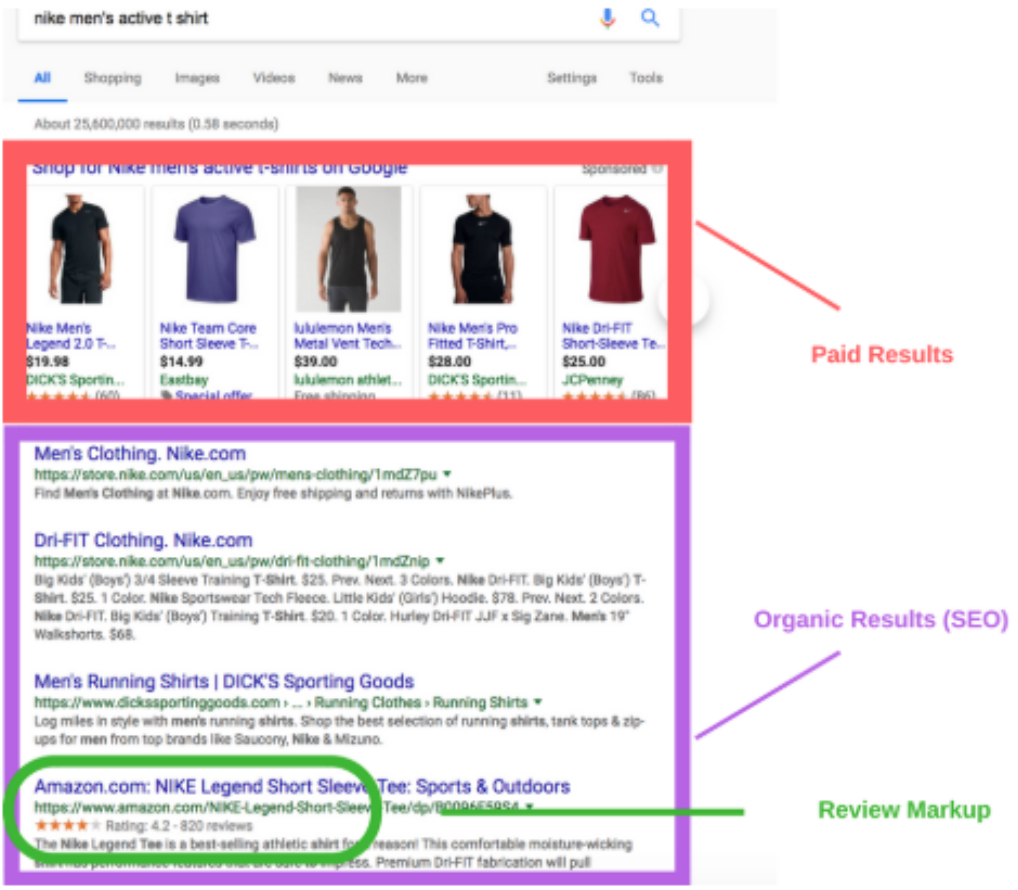Click the $14.99 price on the Team Core card
The height and width of the screenshot is (890, 1018).
pos(181,362)
